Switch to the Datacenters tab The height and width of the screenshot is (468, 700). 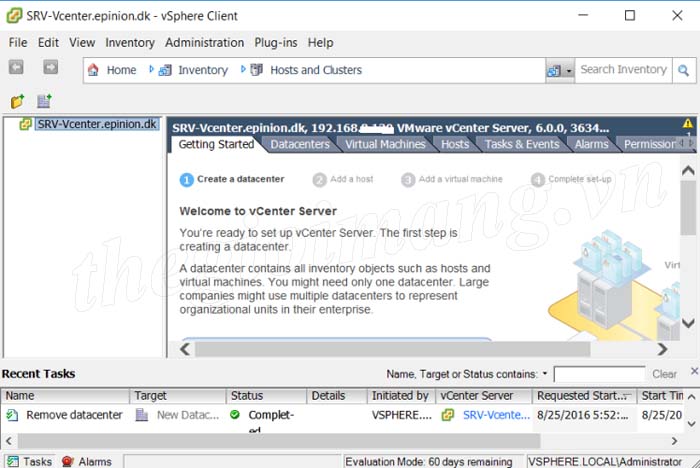300,144
